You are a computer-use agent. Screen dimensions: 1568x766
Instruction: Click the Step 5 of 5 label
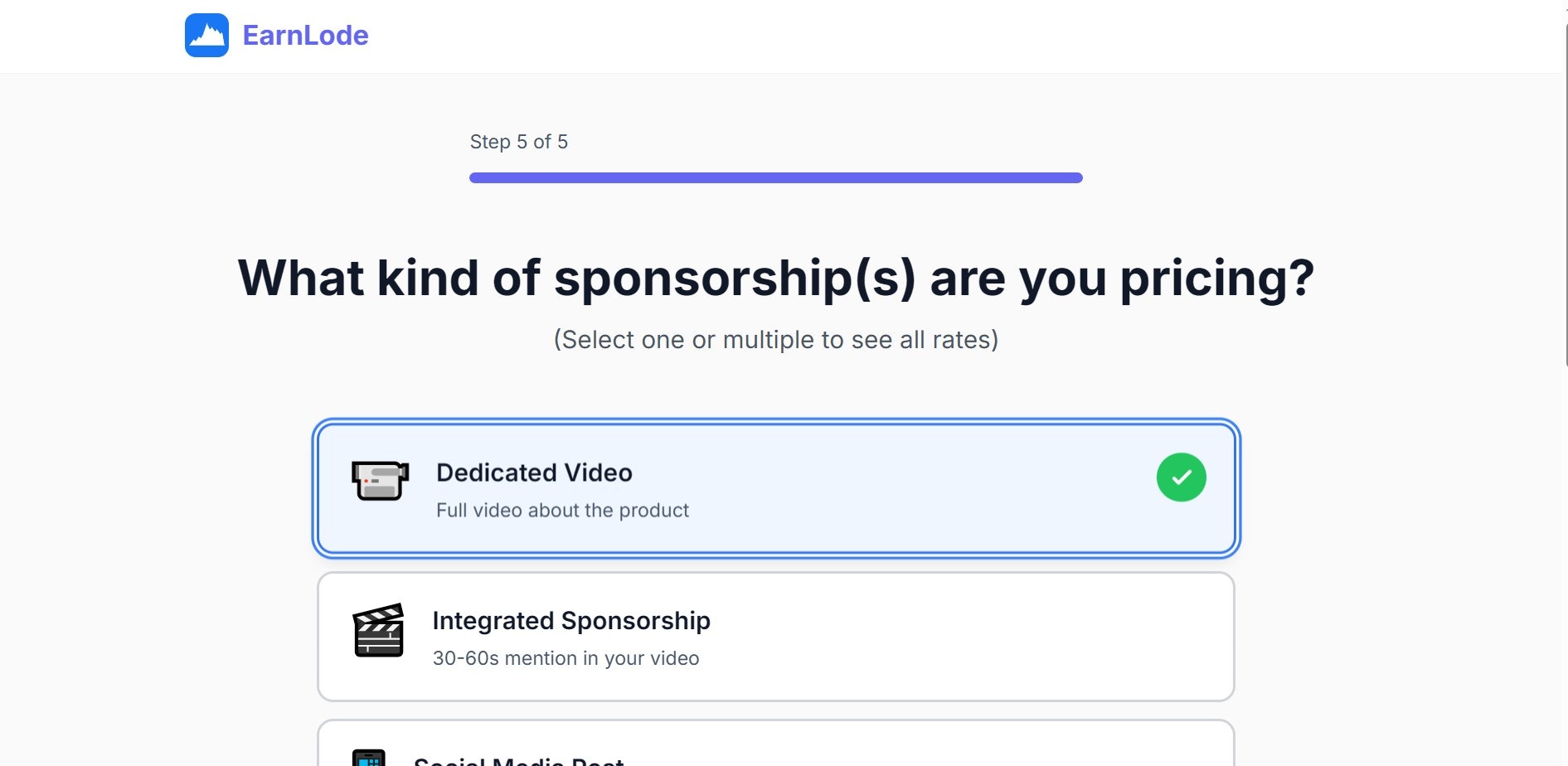519,142
